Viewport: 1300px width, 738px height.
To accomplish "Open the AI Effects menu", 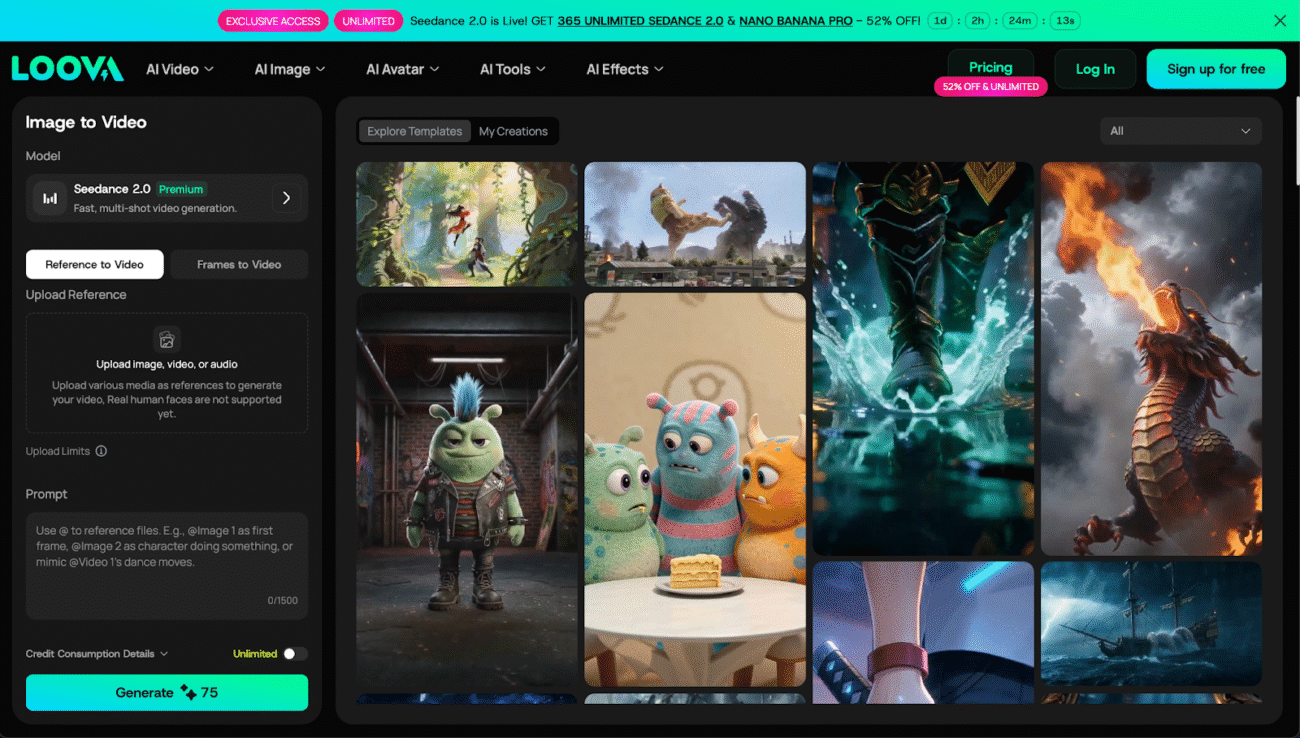I will 624,69.
